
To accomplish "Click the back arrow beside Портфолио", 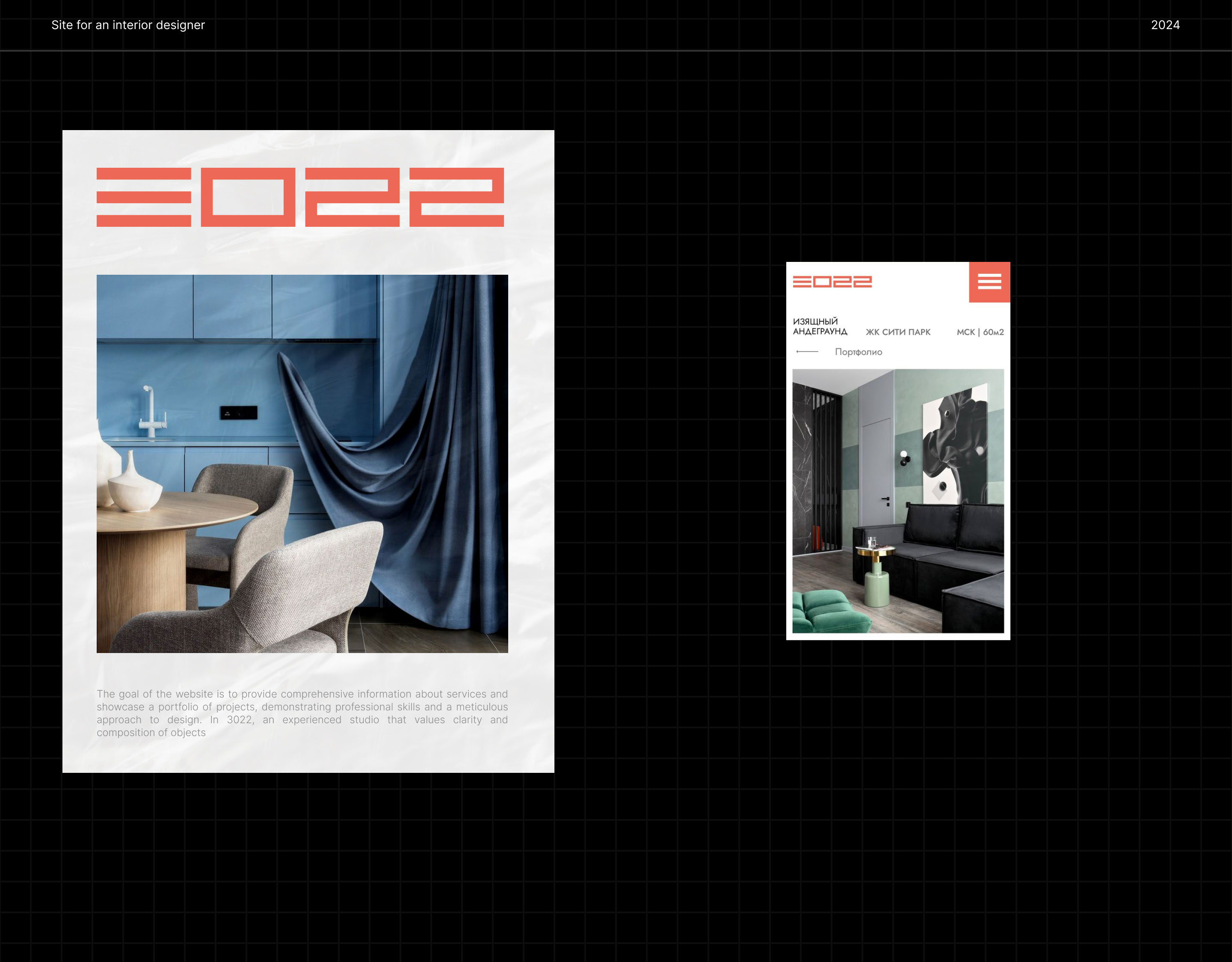I will (x=807, y=351).
